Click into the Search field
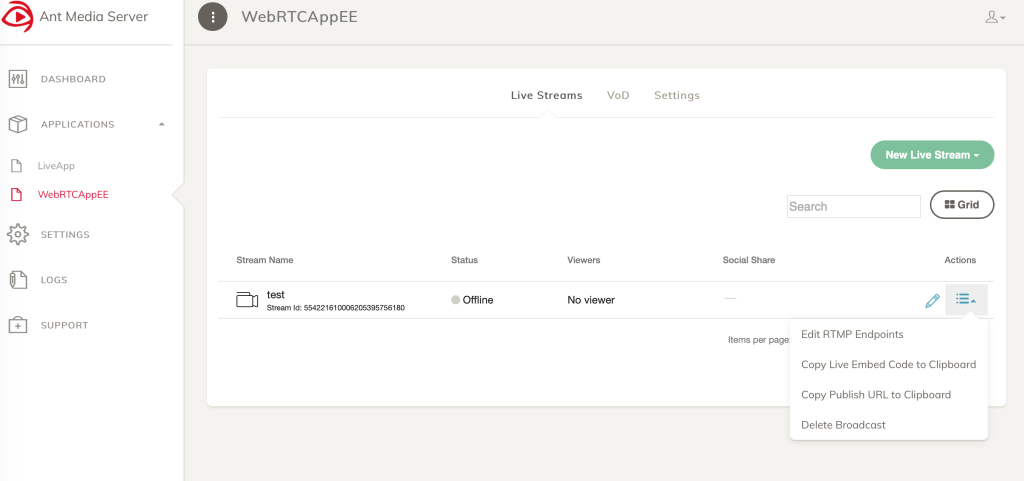 (854, 206)
